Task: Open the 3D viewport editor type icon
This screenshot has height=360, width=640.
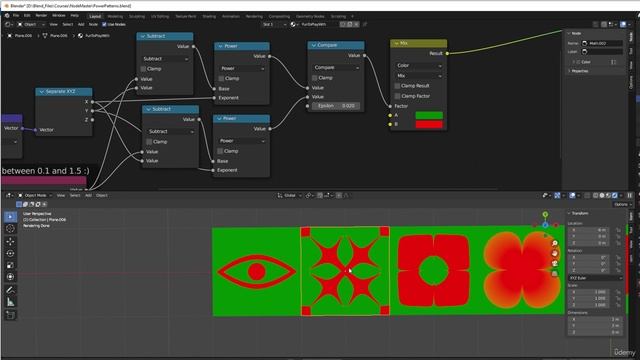Action: [8, 196]
